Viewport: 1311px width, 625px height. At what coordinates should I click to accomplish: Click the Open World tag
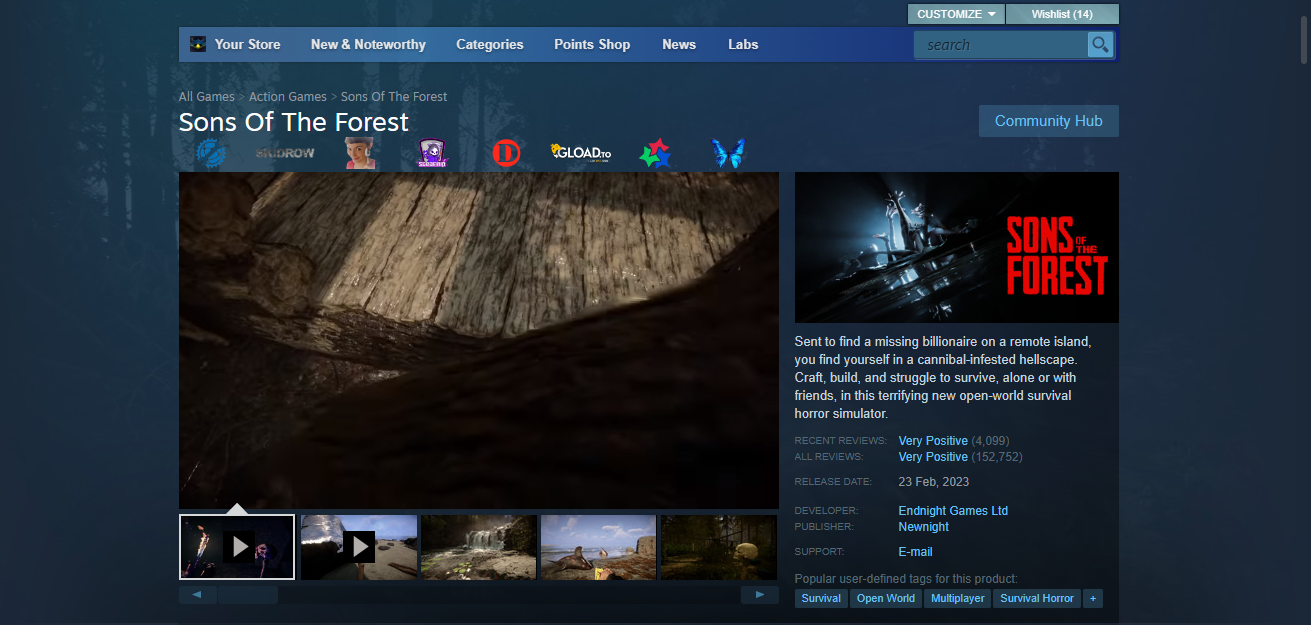coord(886,598)
